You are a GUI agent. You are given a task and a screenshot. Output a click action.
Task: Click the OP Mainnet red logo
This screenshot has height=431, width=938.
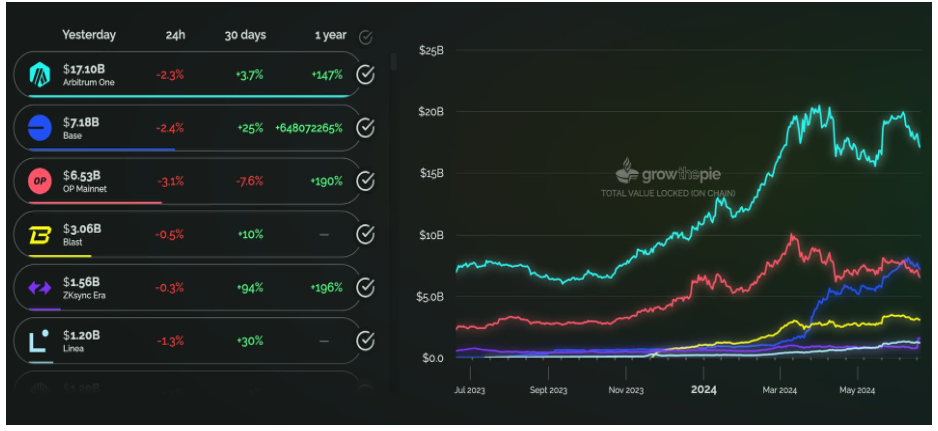pyautogui.click(x=40, y=182)
